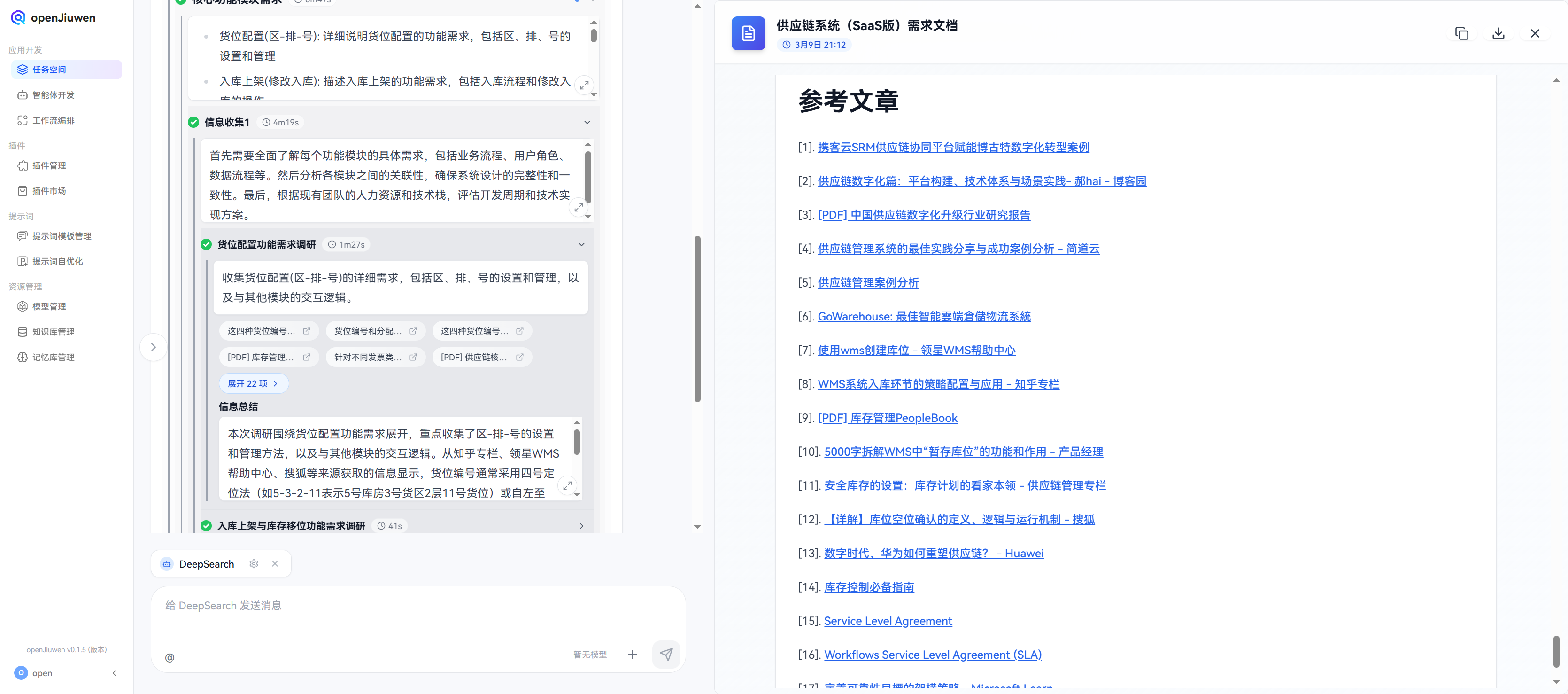Open reference 携客云SRM供应链协同平台
Viewport: 1568px width, 694px height.
pos(953,148)
